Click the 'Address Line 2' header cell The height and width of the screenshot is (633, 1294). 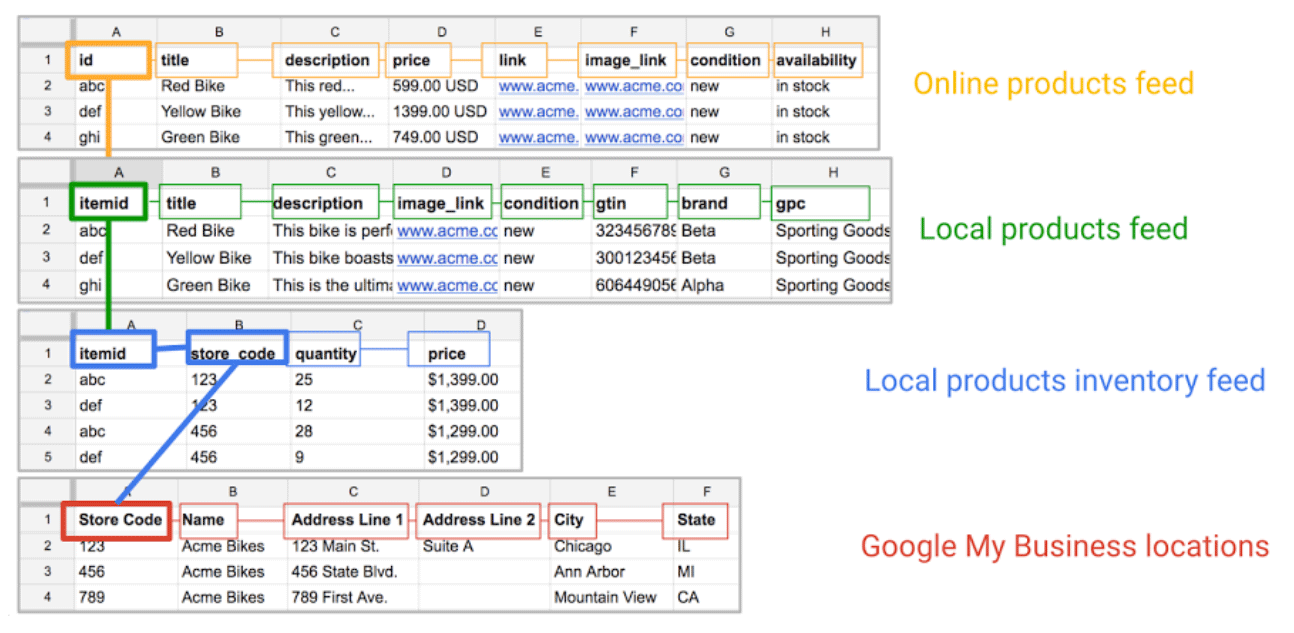coord(479,520)
